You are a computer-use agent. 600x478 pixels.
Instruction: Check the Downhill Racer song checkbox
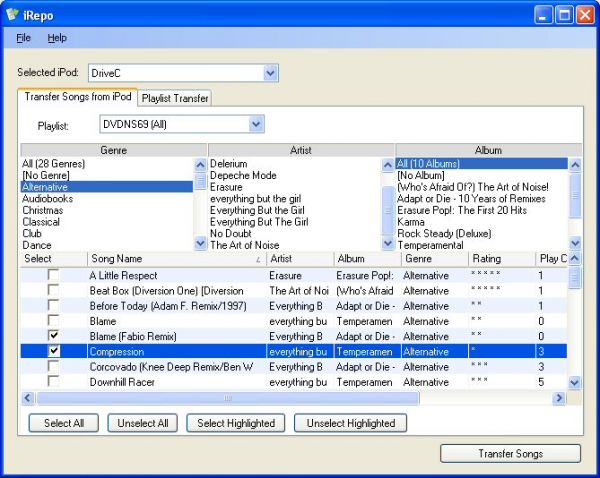click(54, 382)
